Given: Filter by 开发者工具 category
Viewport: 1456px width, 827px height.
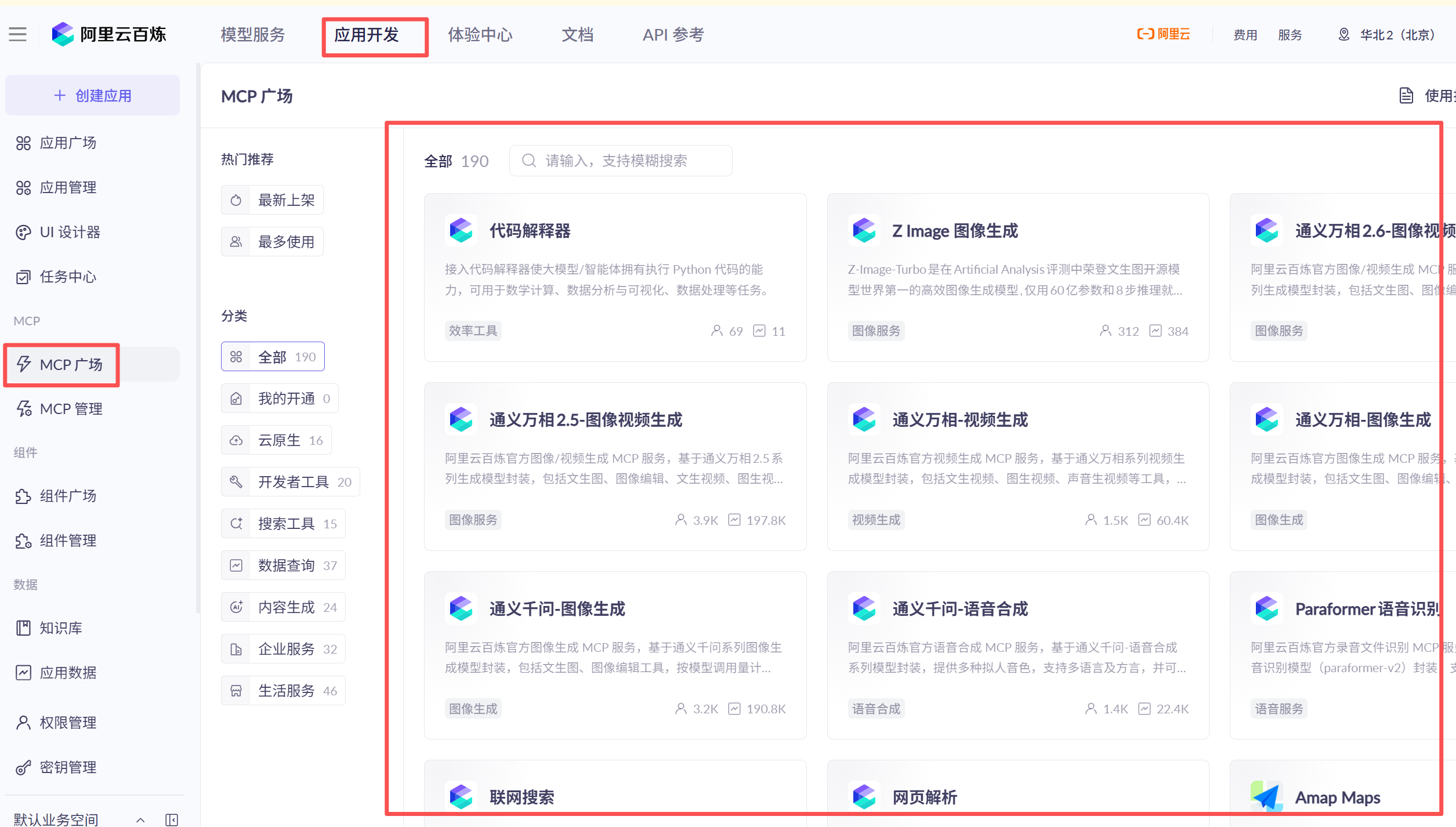Looking at the screenshot, I should pyautogui.click(x=290, y=482).
